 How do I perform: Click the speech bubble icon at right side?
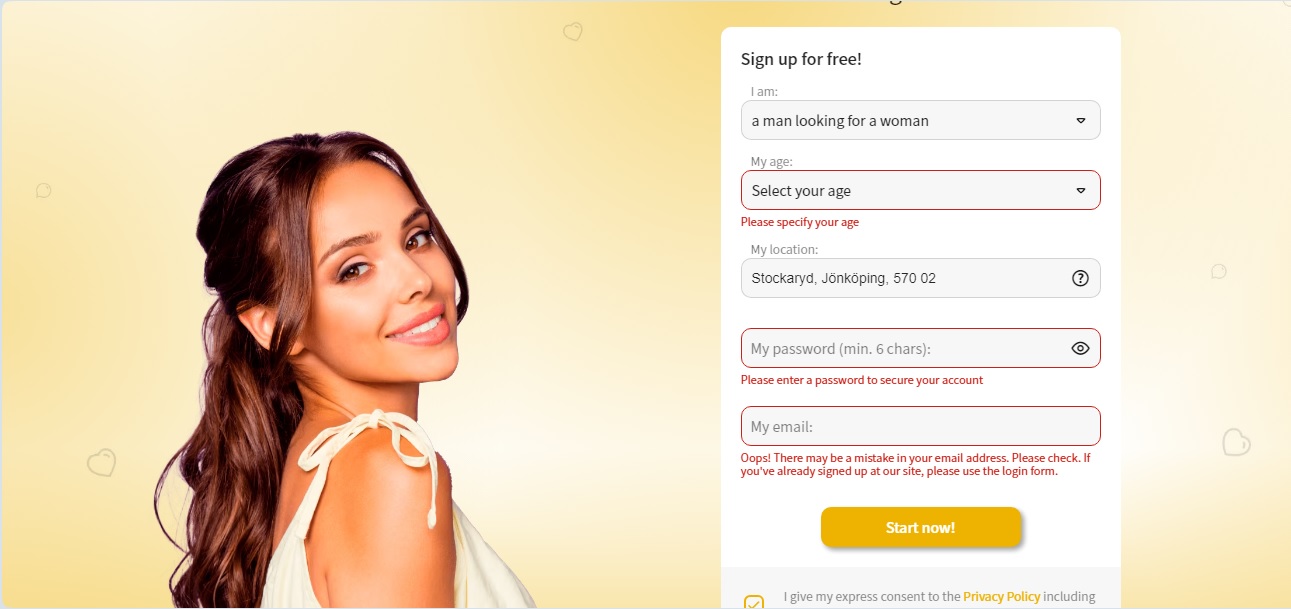coord(1219,272)
